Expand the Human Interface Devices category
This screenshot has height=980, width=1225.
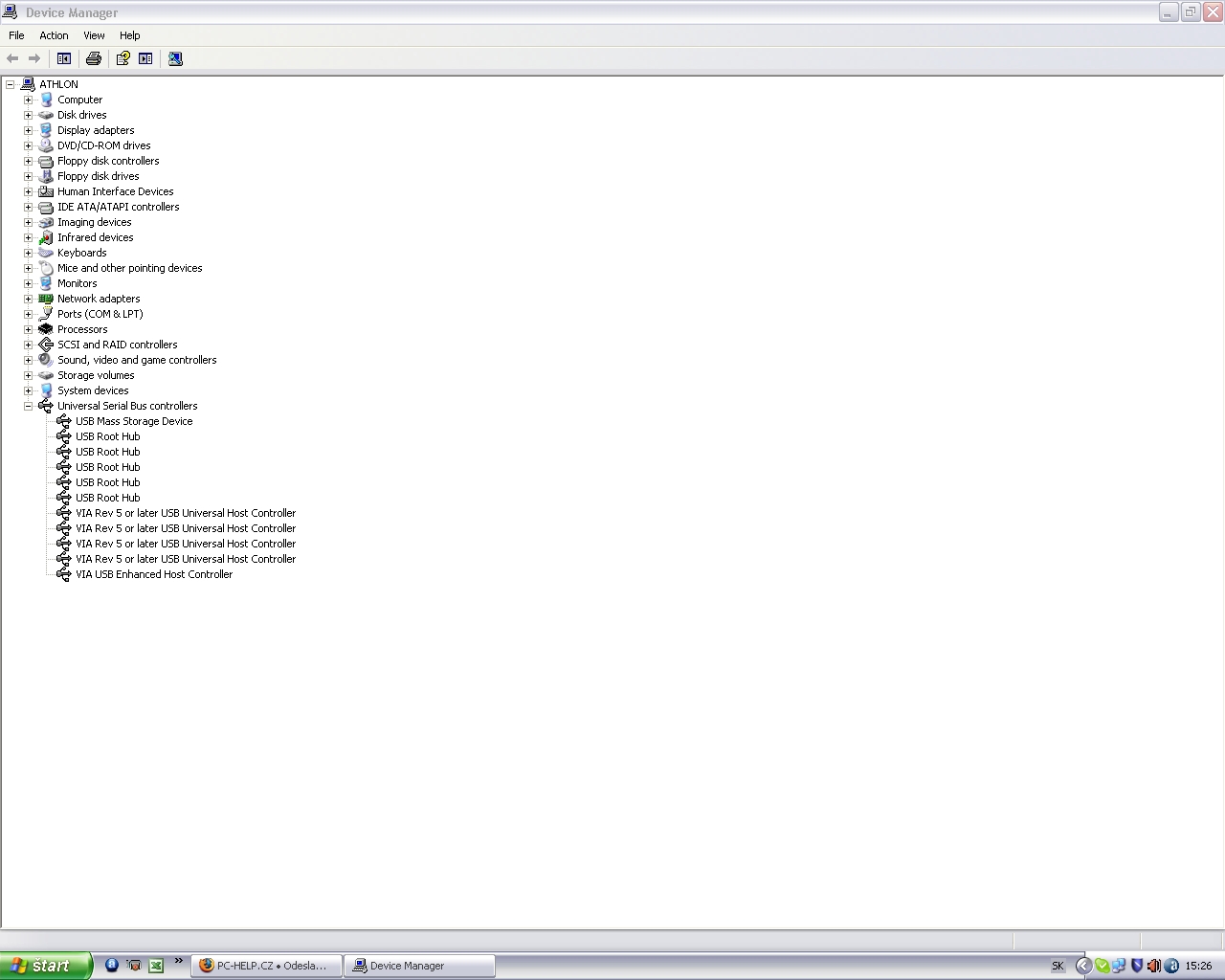[x=29, y=191]
